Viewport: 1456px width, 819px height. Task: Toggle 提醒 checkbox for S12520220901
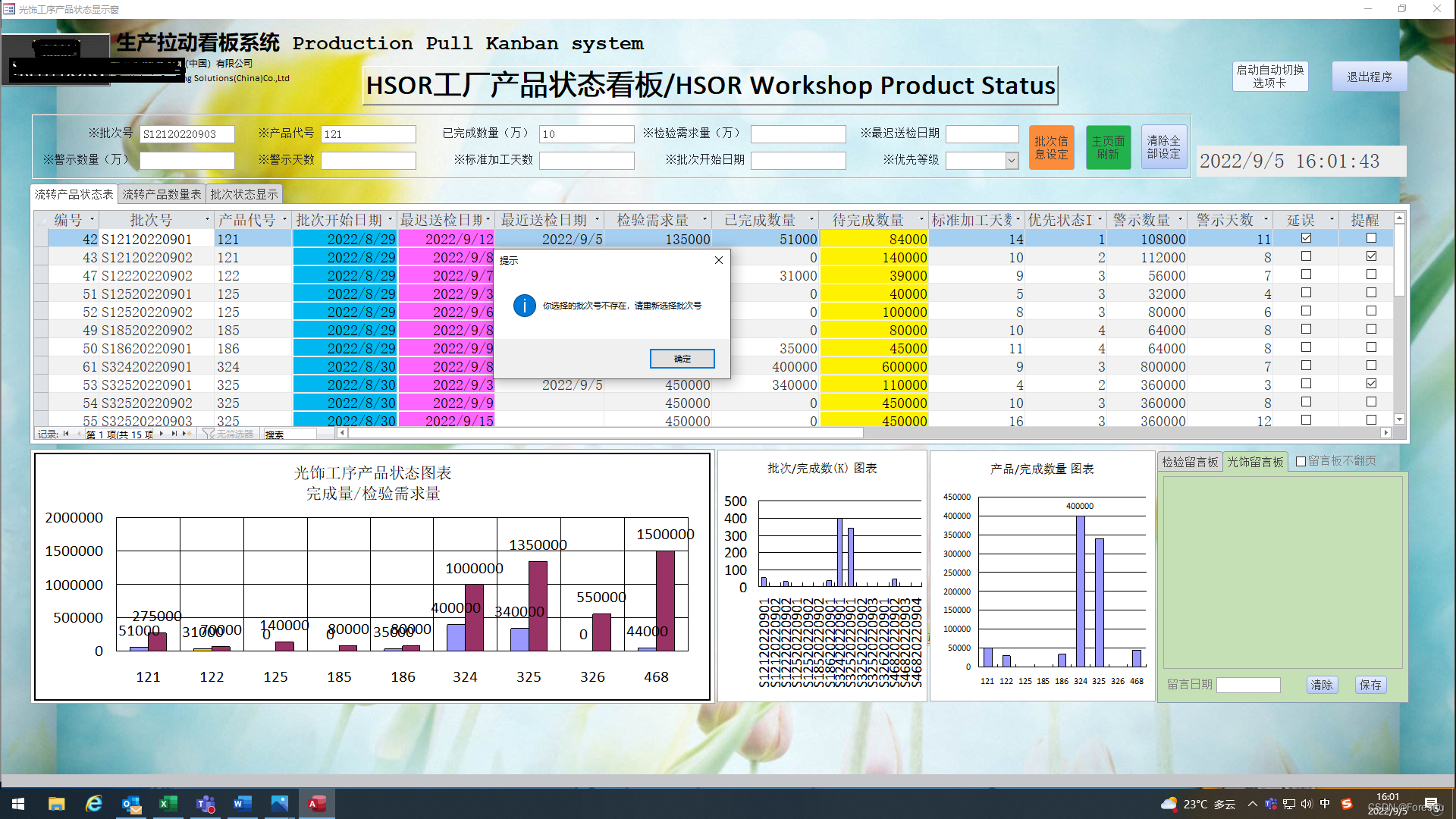coord(1371,293)
